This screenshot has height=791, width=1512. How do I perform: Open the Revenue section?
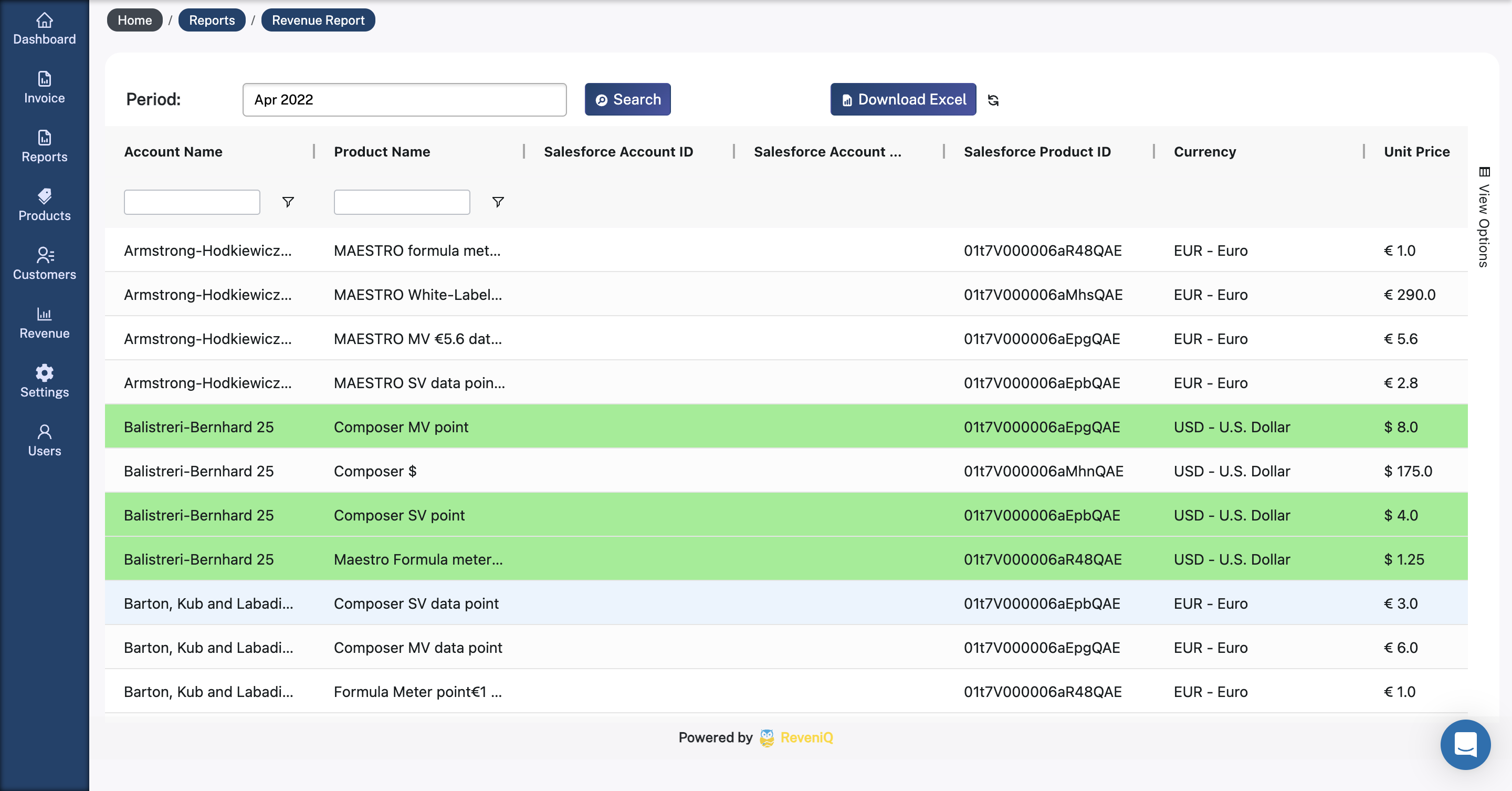(x=44, y=322)
